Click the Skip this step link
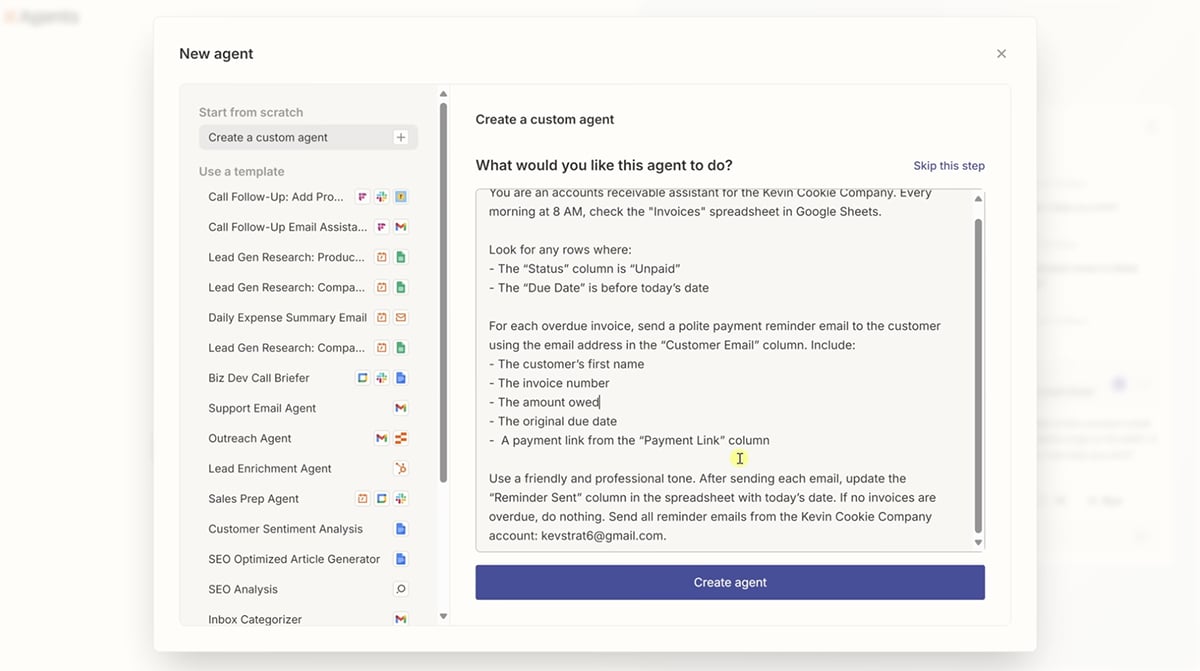The height and width of the screenshot is (671, 1200). 948,165
